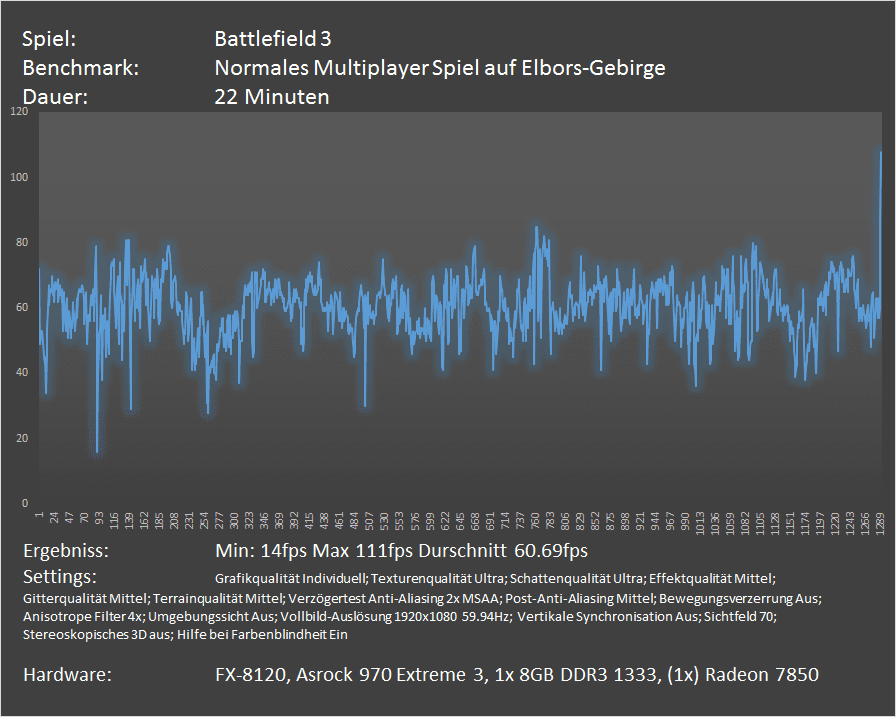Click the y-axis label '0'
Viewport: 896px width, 717px height.
tap(25, 503)
